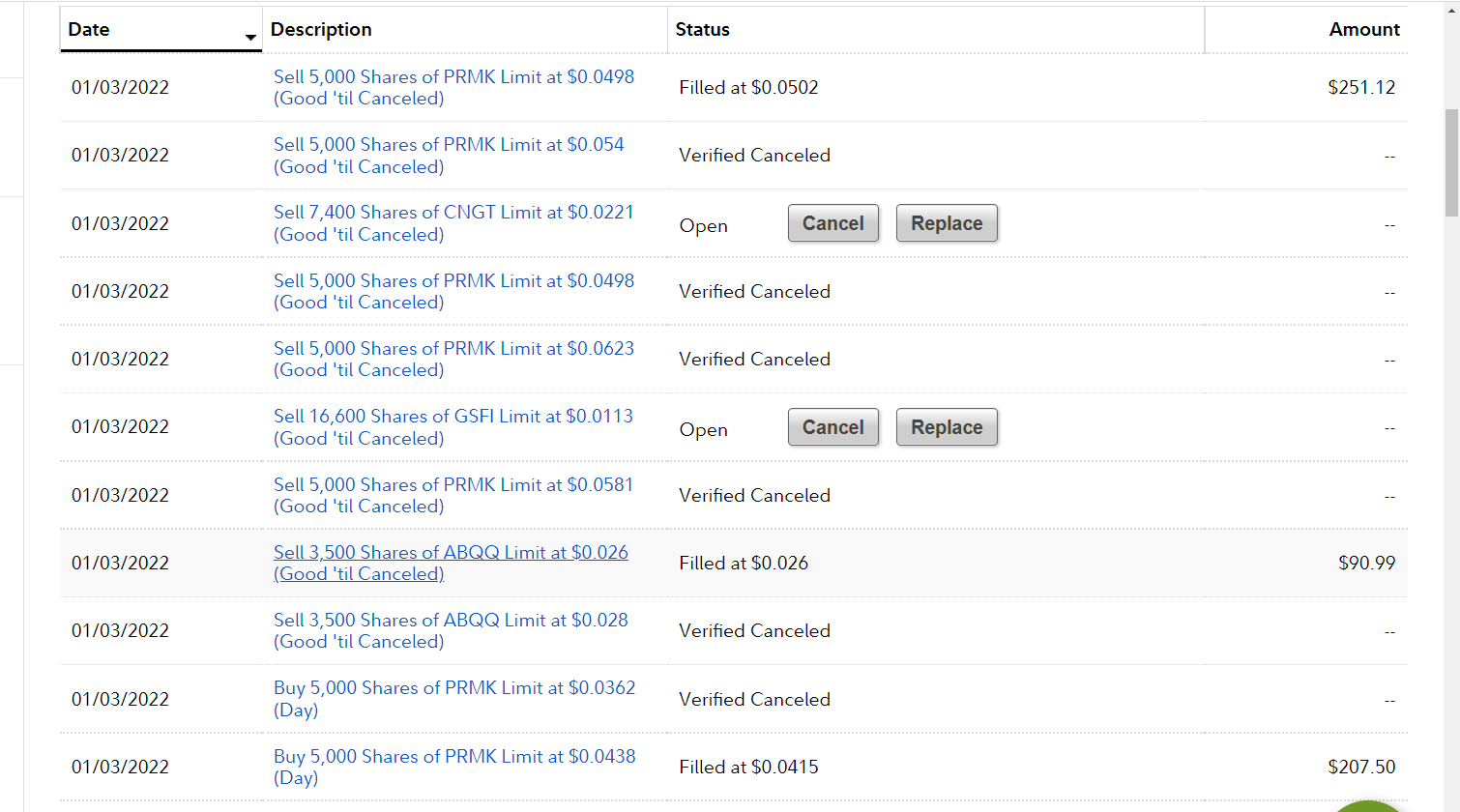1460x812 pixels.
Task: Open ABQQ sell limit $0.026 order
Action: 451,553
